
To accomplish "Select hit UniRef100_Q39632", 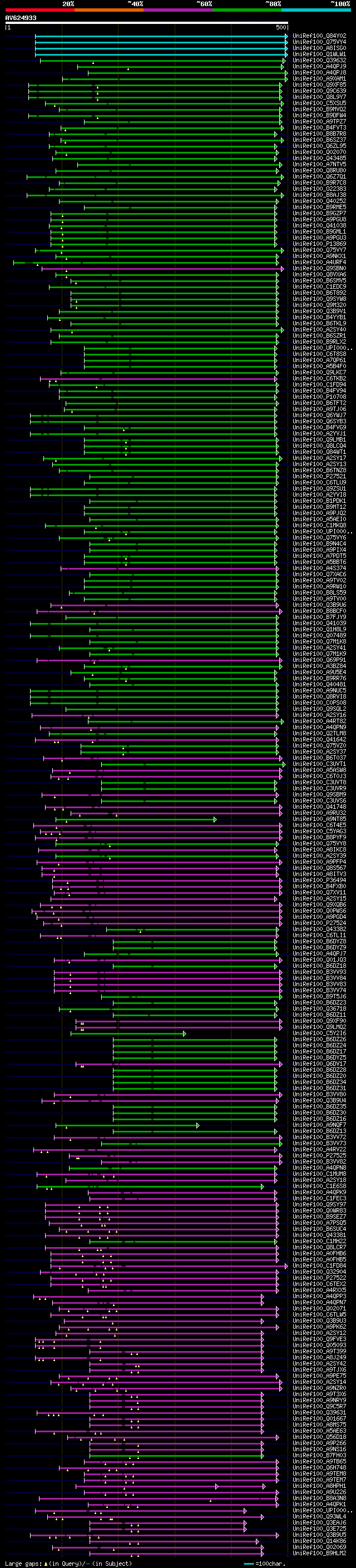I will pyautogui.click(x=319, y=60).
